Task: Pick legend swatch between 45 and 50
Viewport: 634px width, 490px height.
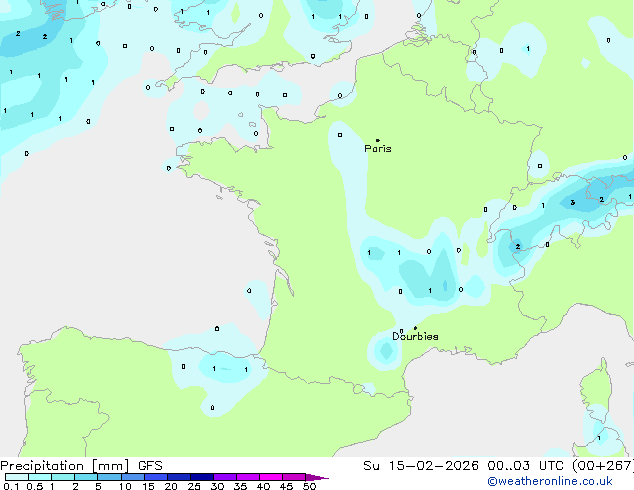Action: 294,477
